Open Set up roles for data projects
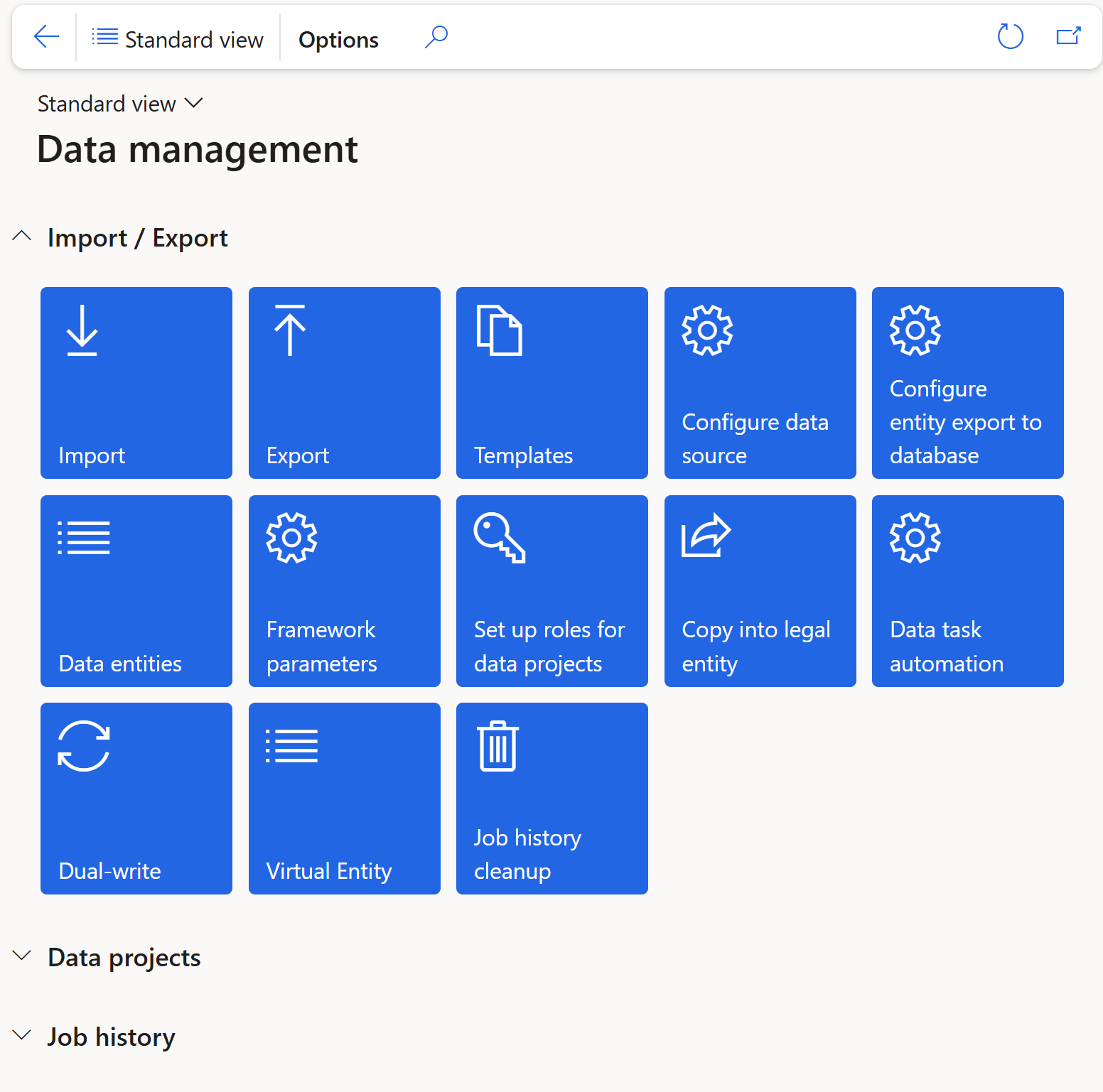Image resolution: width=1103 pixels, height=1092 pixels. tap(551, 590)
